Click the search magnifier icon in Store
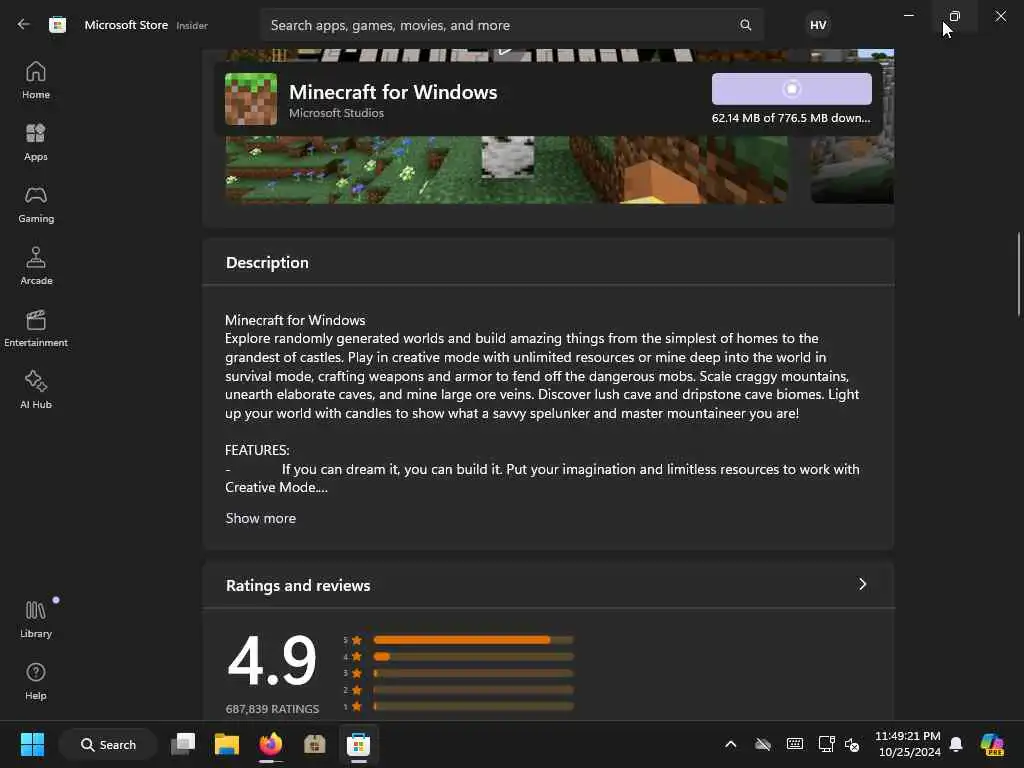The height and width of the screenshot is (768, 1024). click(x=745, y=25)
